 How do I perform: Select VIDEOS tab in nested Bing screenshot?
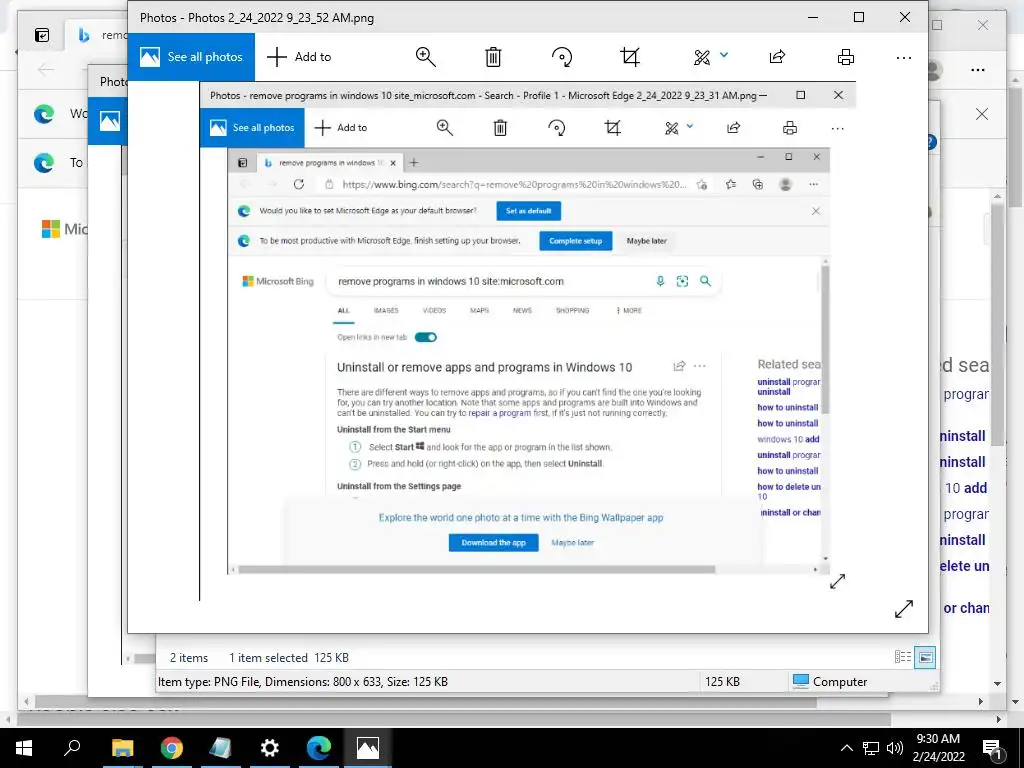[x=434, y=311]
